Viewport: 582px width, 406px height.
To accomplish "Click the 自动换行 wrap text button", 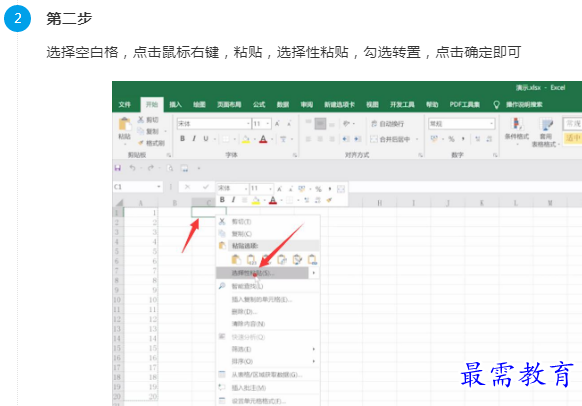I will [x=388, y=124].
